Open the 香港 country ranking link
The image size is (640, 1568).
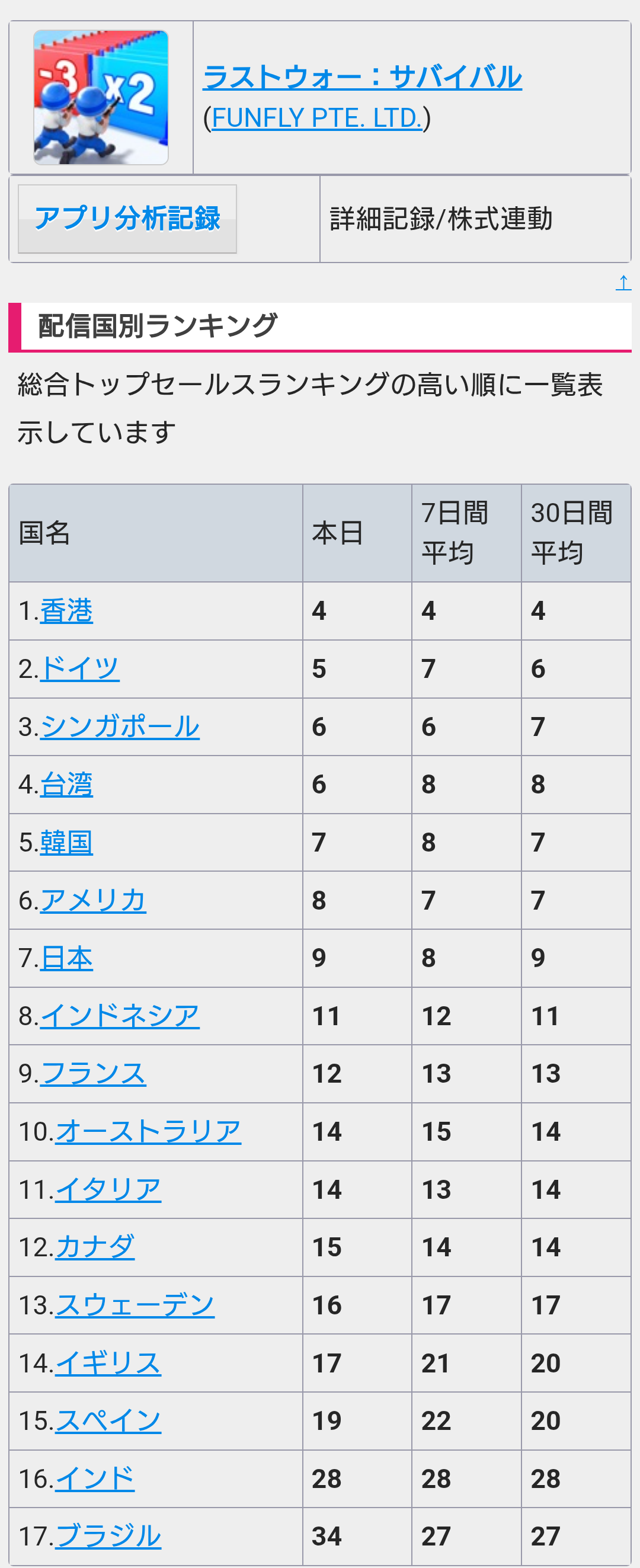[66, 610]
